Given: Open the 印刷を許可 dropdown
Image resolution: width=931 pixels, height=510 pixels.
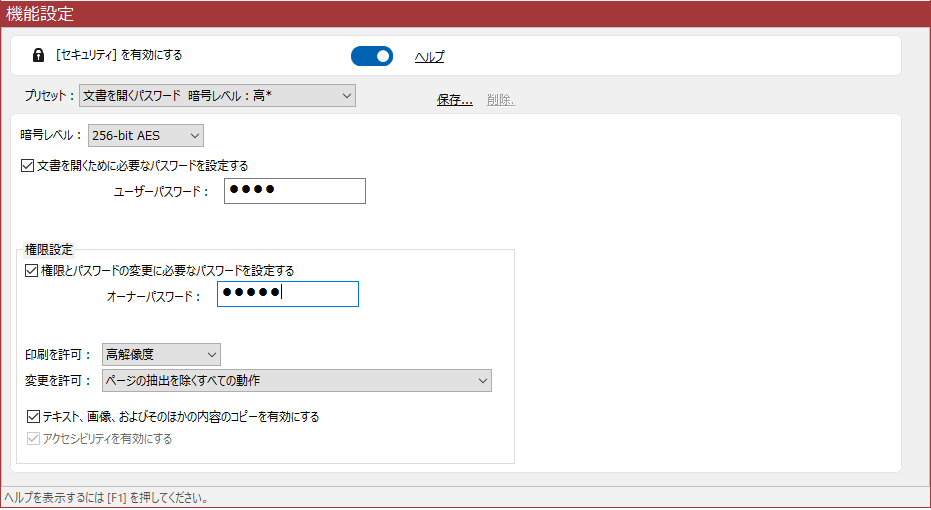Looking at the screenshot, I should click(162, 354).
